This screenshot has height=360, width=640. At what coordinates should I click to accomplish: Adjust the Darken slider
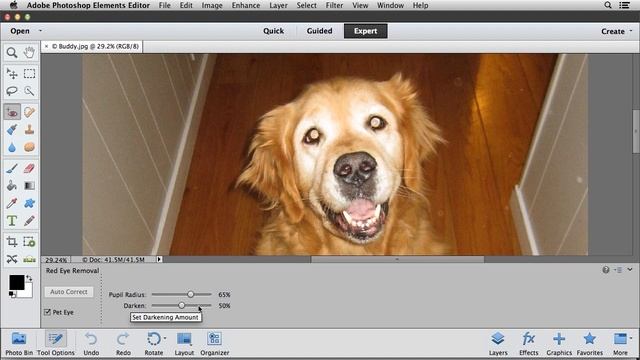182,305
